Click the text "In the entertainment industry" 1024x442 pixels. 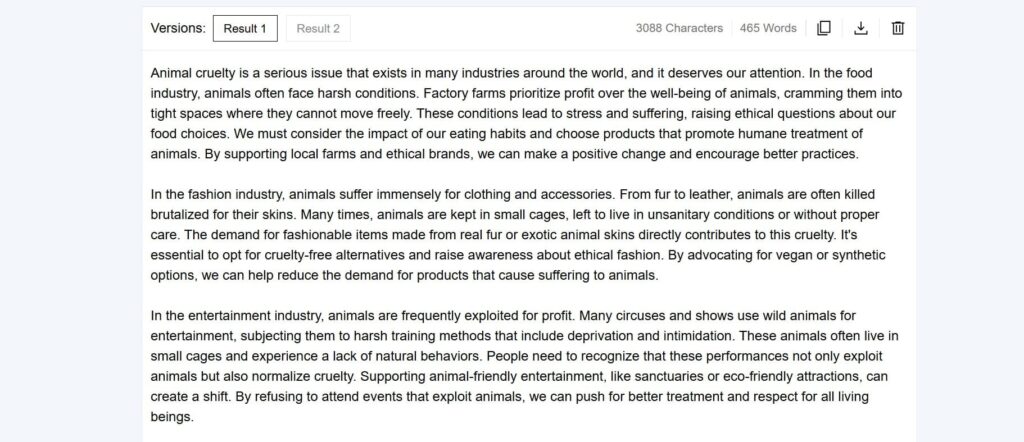237,316
